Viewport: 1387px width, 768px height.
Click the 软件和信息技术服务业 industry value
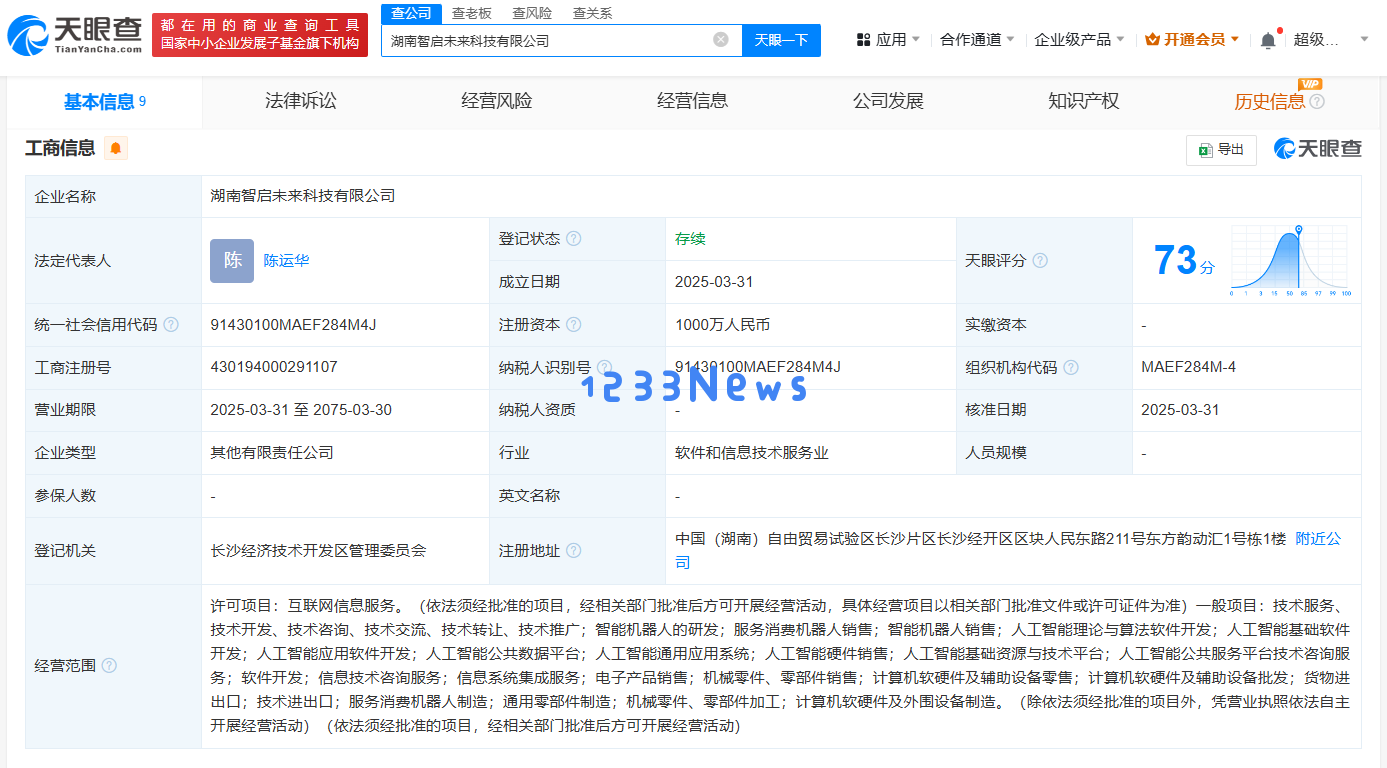coord(752,453)
